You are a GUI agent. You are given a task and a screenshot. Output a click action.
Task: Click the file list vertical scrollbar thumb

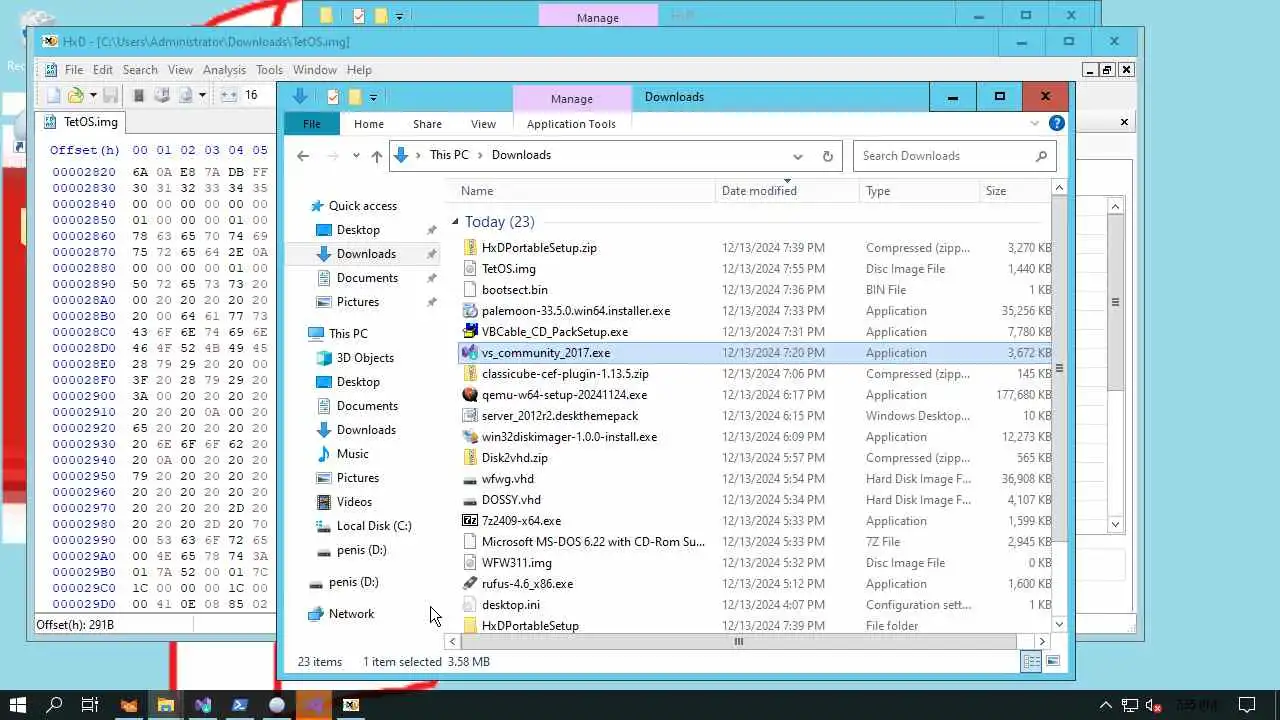[x=1059, y=370]
